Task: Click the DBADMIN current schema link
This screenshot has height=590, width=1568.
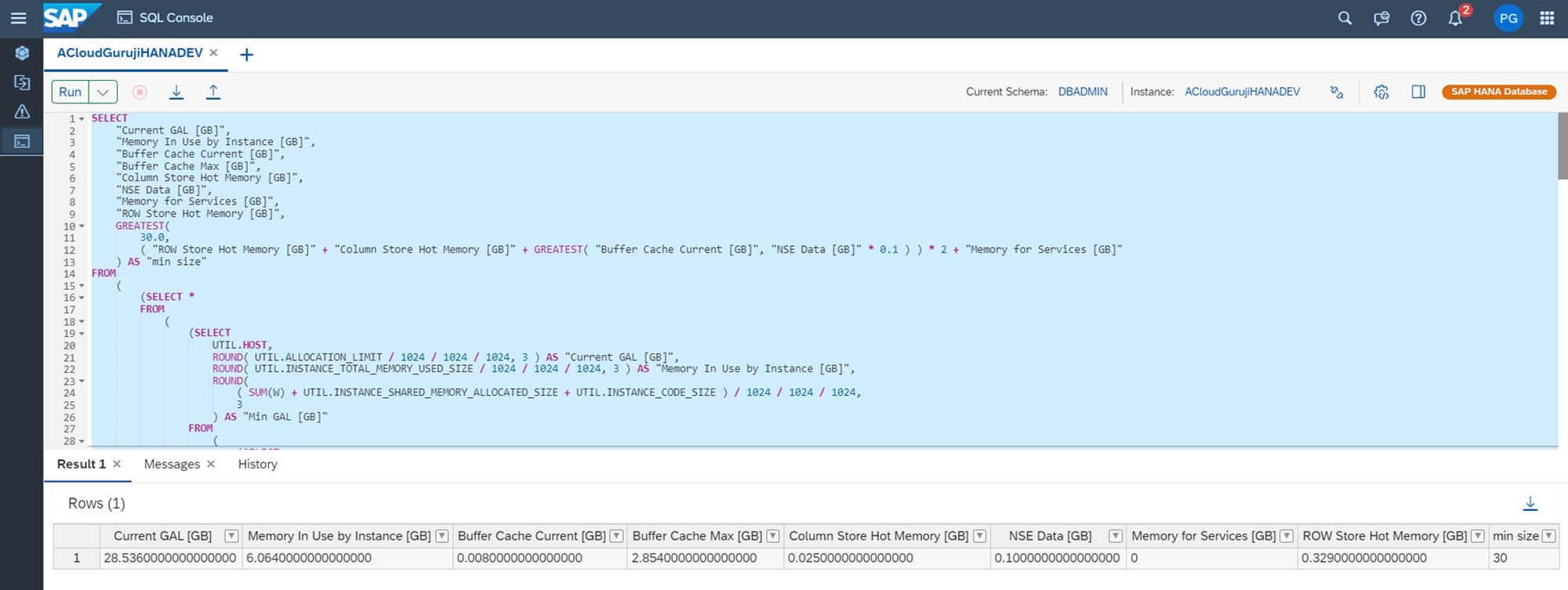Action: 1083,92
